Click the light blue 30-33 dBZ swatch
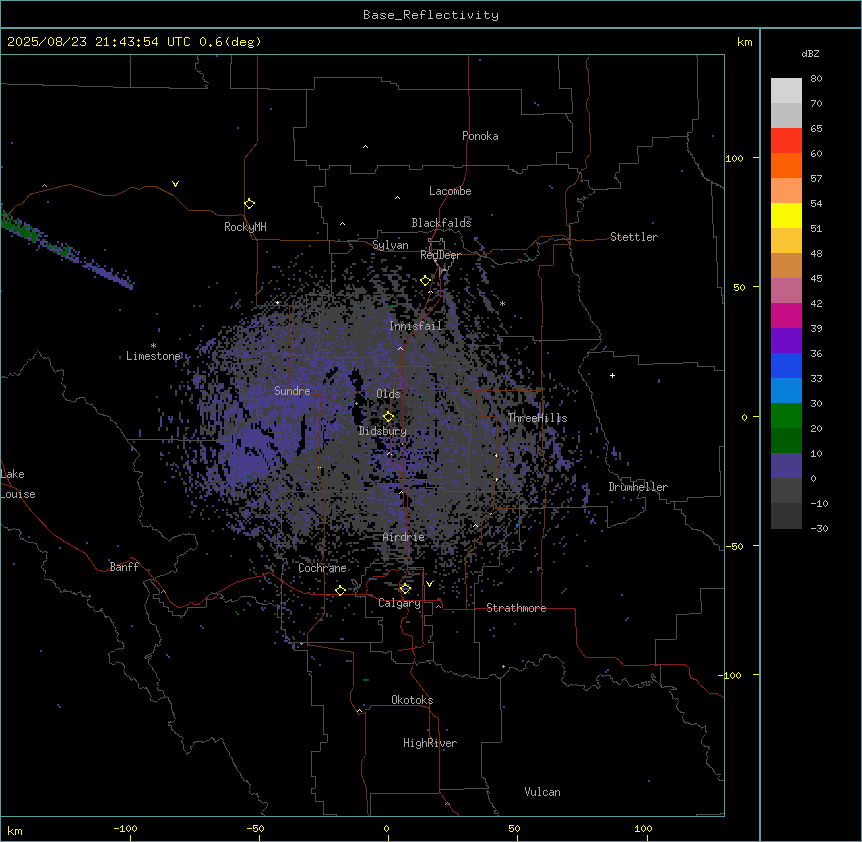 coord(786,391)
